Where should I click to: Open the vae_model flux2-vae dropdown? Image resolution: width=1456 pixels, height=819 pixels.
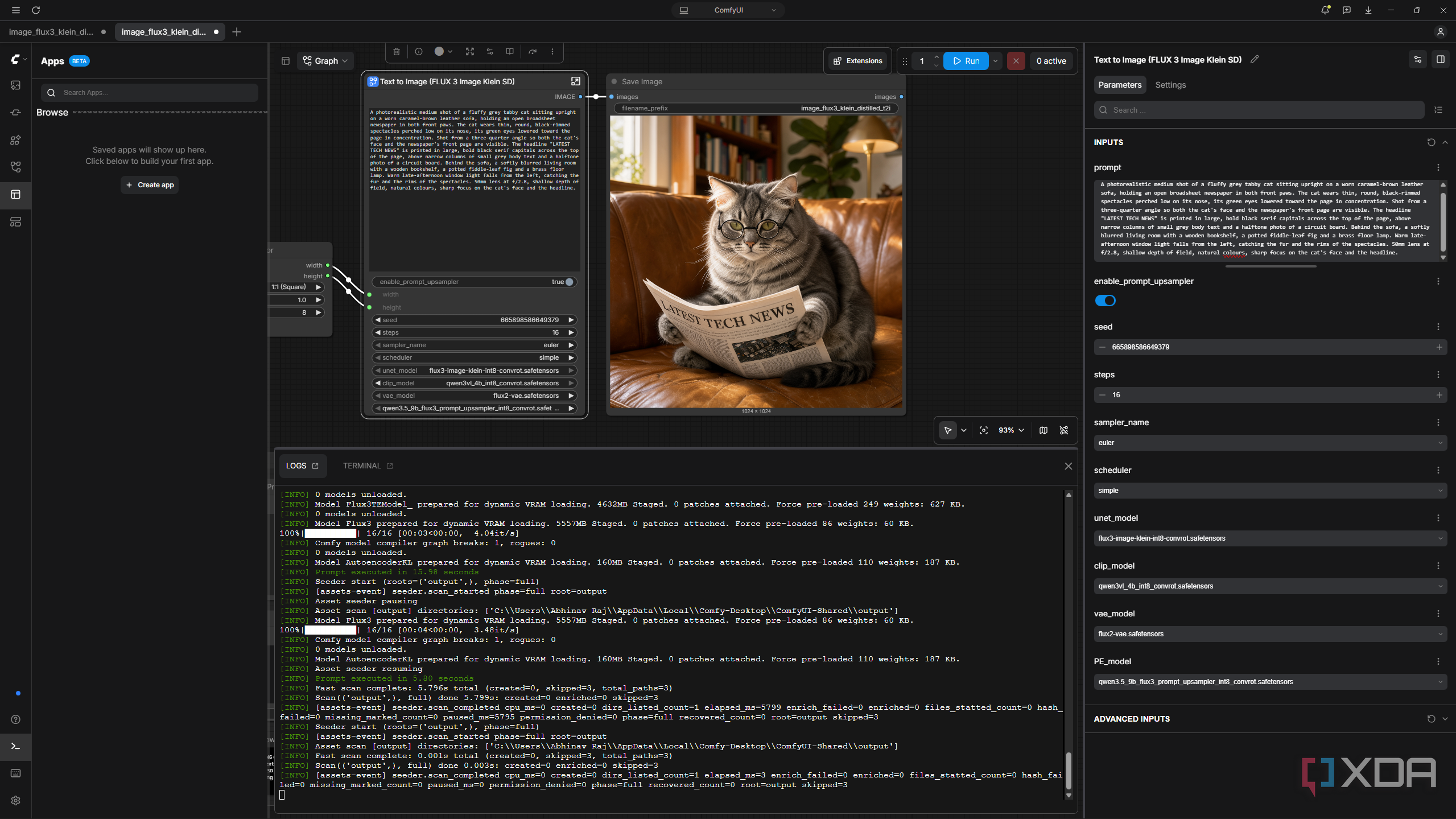point(1270,634)
